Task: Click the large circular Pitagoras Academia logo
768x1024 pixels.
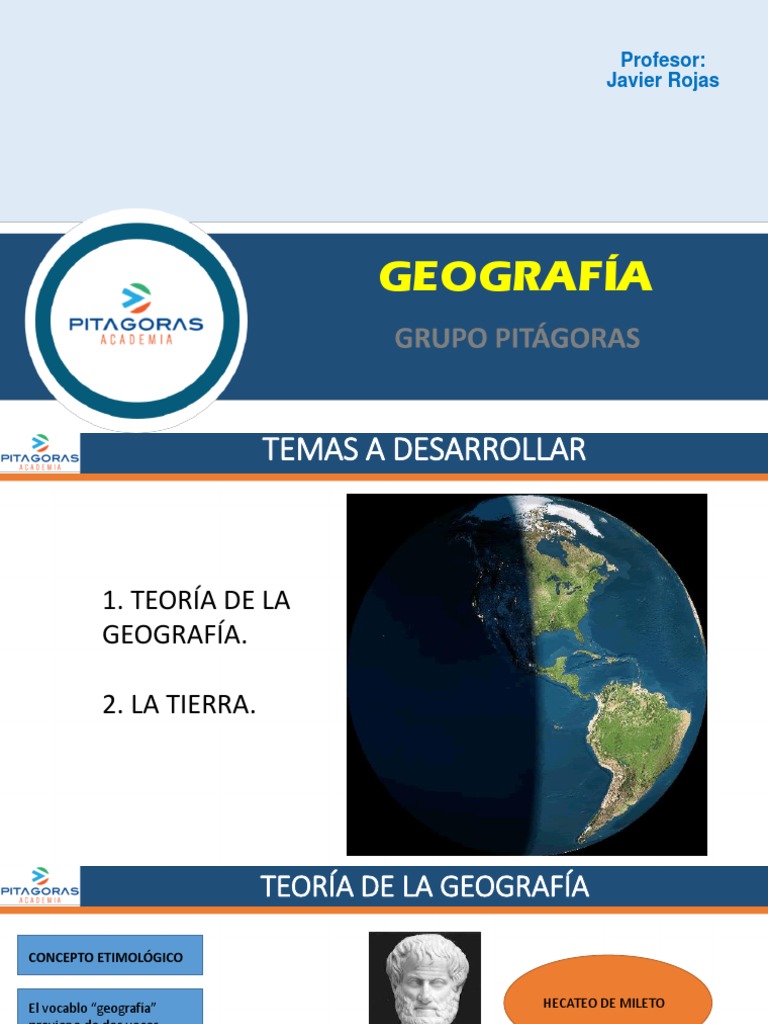Action: pos(136,320)
